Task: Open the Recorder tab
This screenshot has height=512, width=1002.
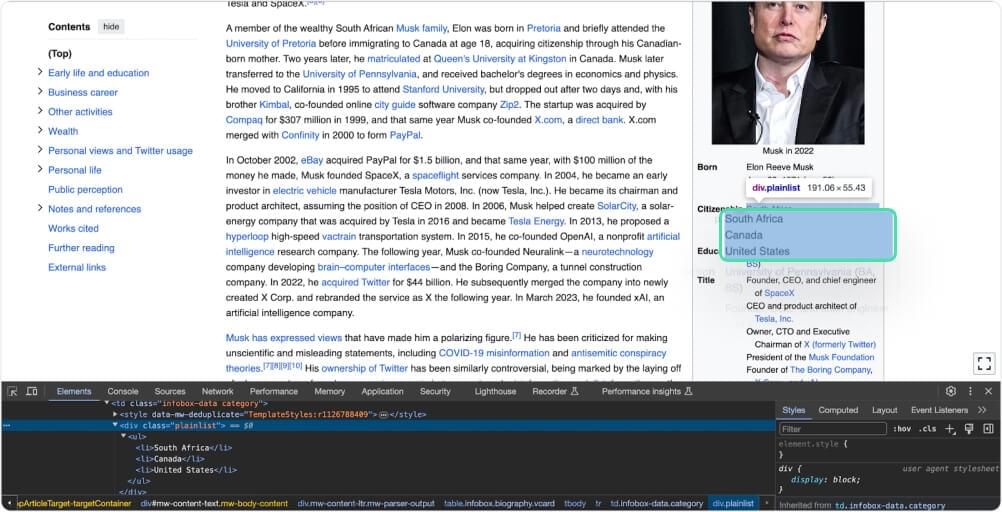Action: [555, 391]
